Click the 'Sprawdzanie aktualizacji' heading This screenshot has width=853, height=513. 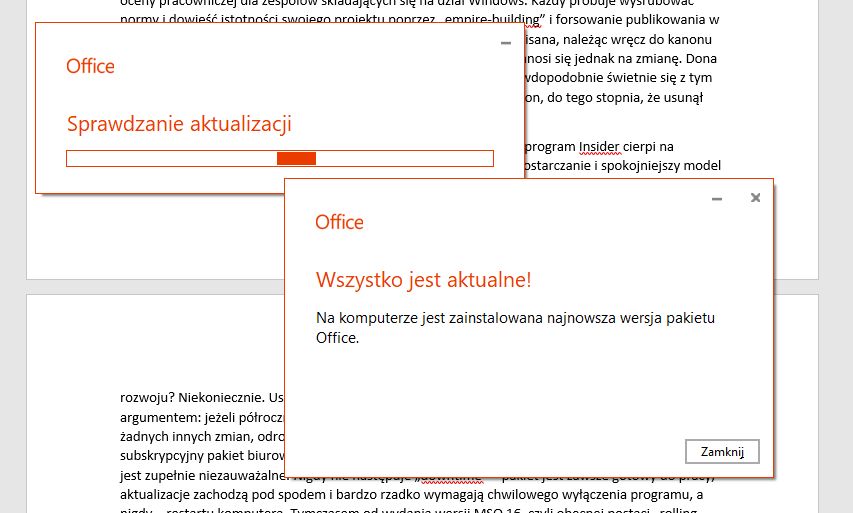pyautogui.click(x=179, y=124)
